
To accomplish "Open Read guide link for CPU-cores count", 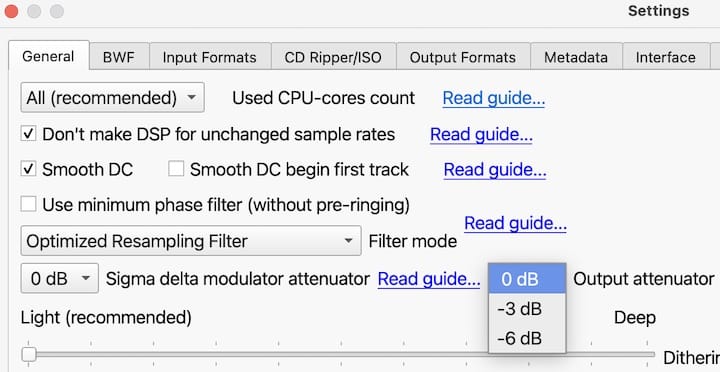I will [494, 98].
